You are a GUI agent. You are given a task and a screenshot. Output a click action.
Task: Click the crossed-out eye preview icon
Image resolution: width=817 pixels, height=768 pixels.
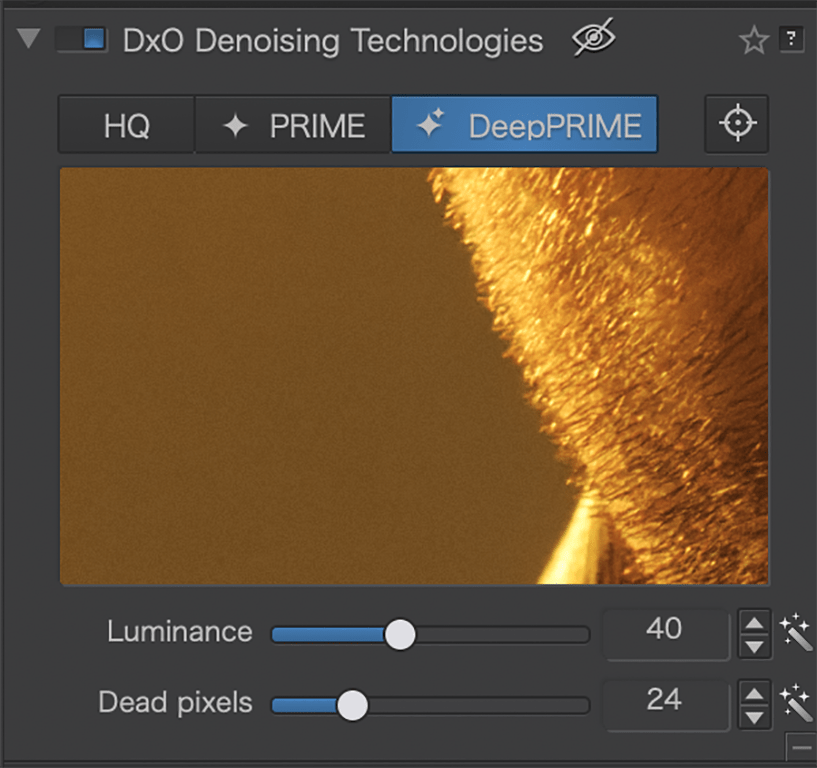[x=593, y=38]
